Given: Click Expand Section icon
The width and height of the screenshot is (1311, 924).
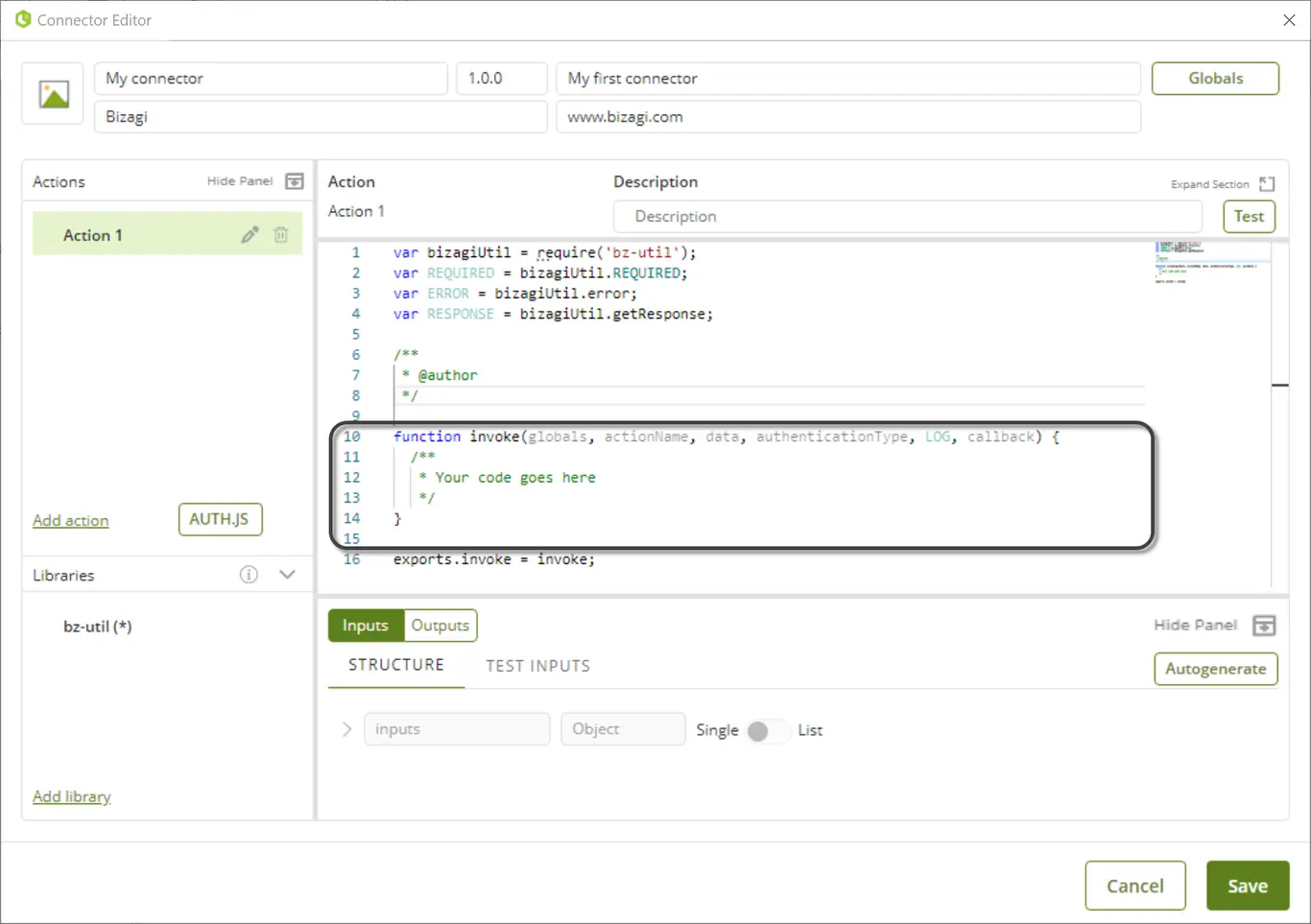Looking at the screenshot, I should pos(1267,184).
